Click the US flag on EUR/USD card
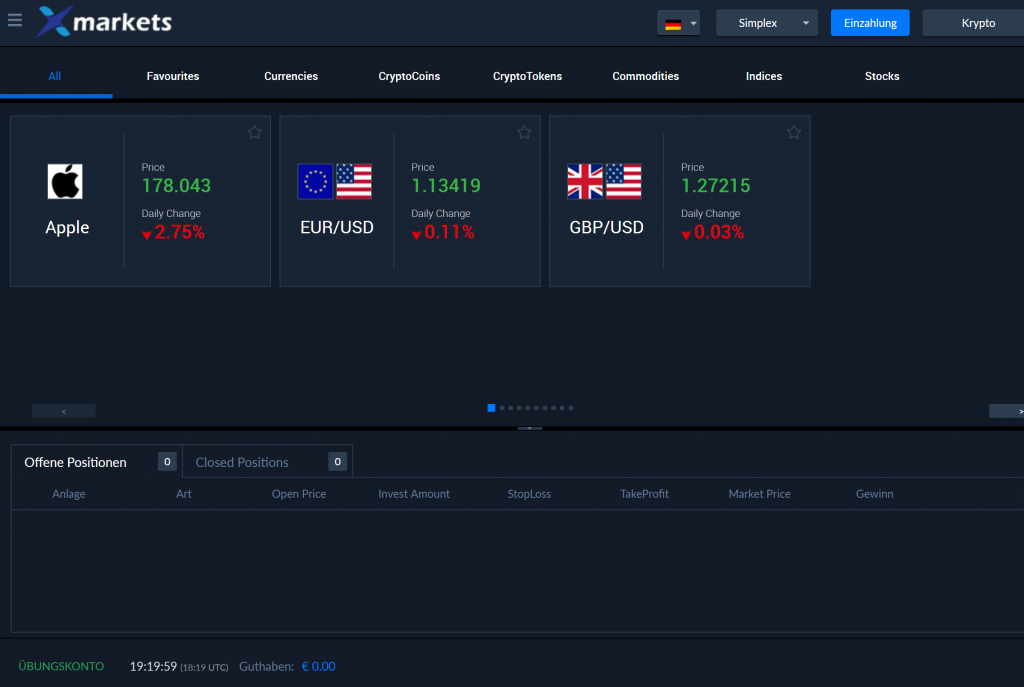The width and height of the screenshot is (1024, 687). pyautogui.click(x=354, y=182)
